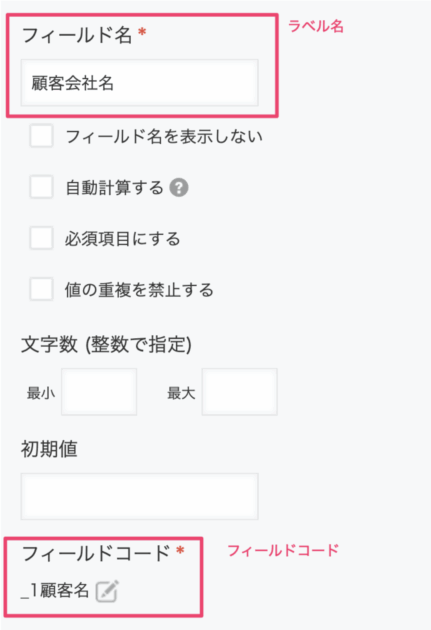Image resolution: width=431 pixels, height=630 pixels.
Task: Click the red ラベル名 annotation
Action: (316, 26)
